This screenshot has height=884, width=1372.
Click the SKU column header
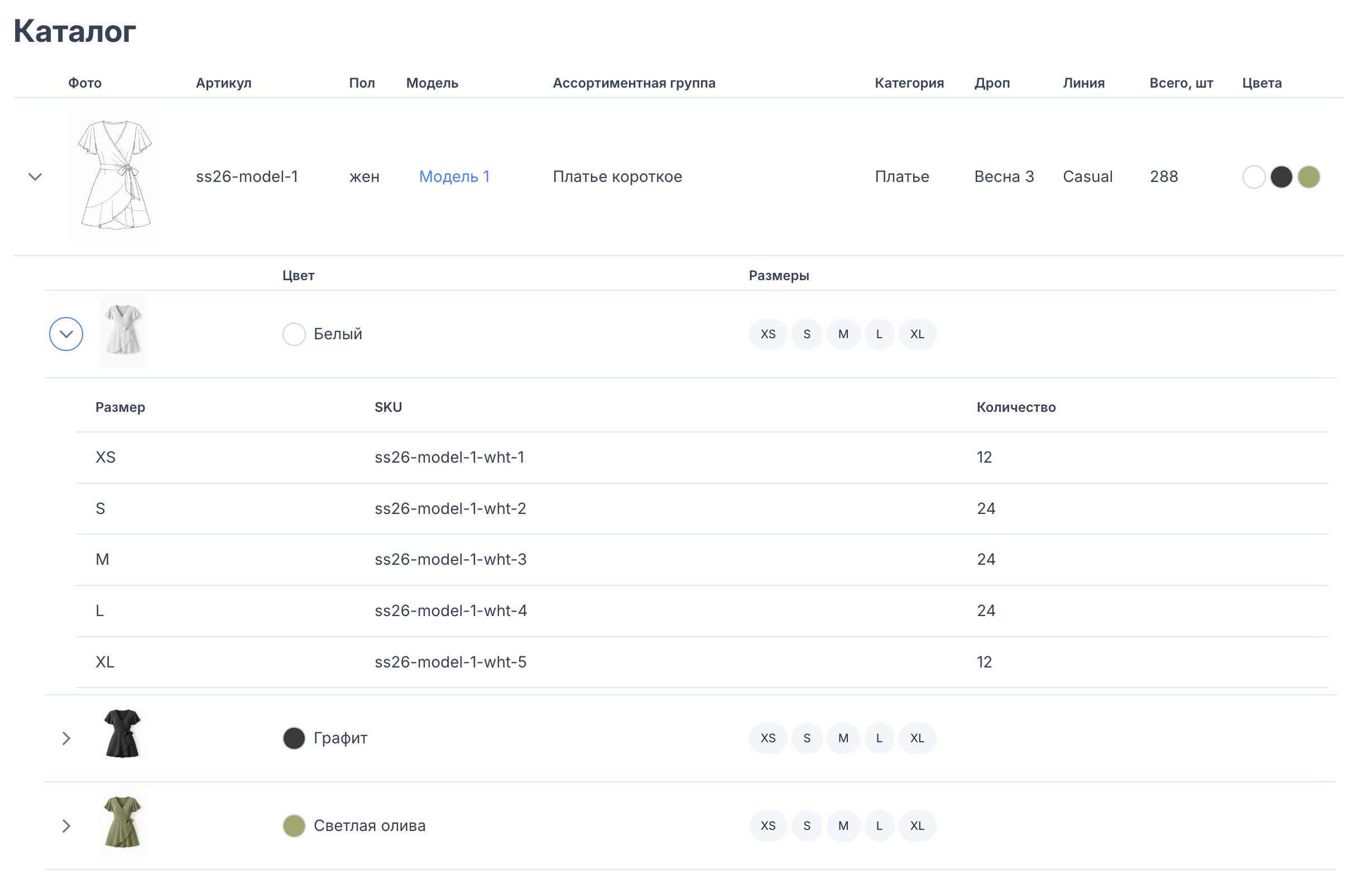pyautogui.click(x=388, y=407)
